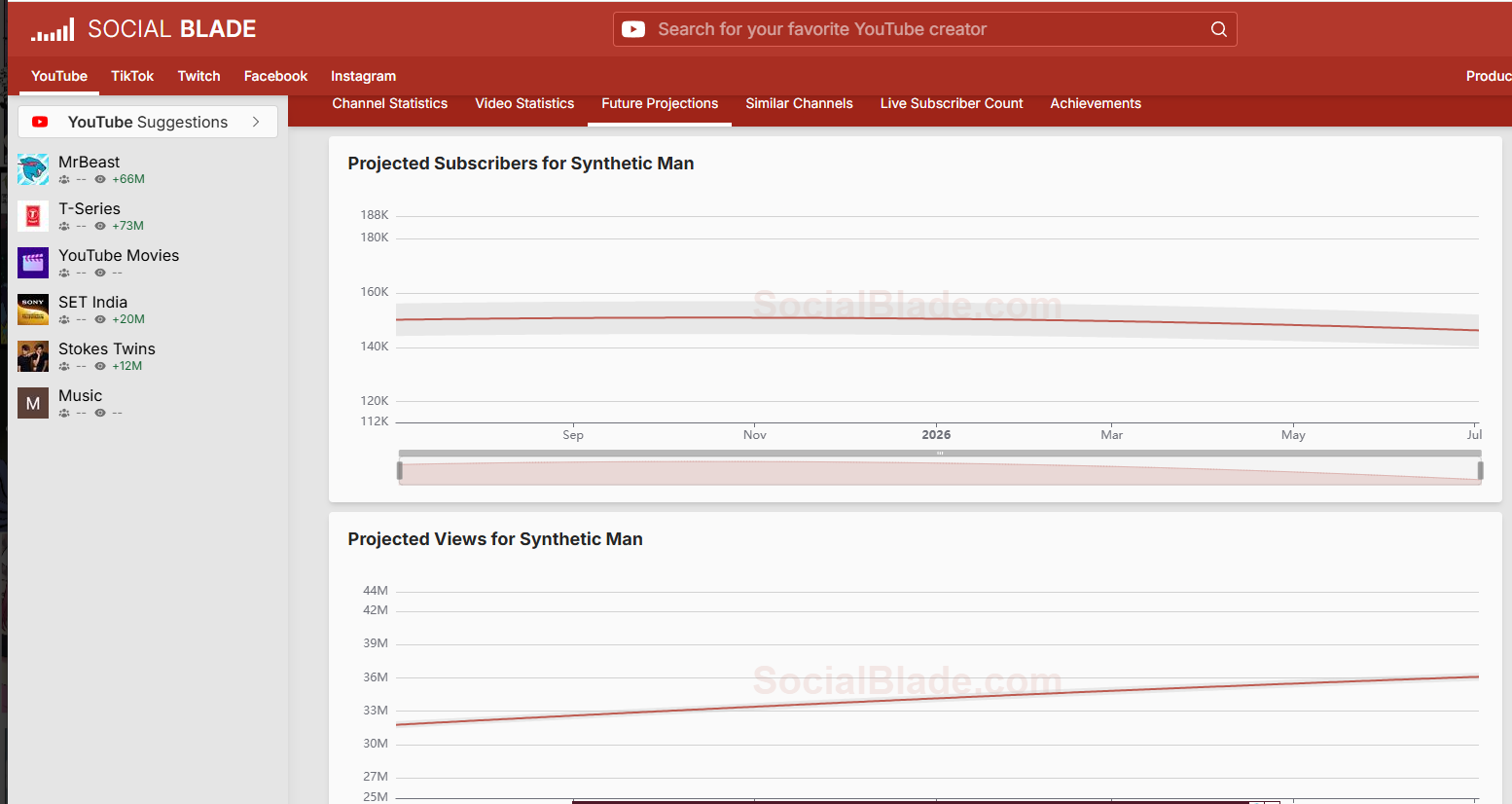Open Achievements tab

tap(1096, 103)
